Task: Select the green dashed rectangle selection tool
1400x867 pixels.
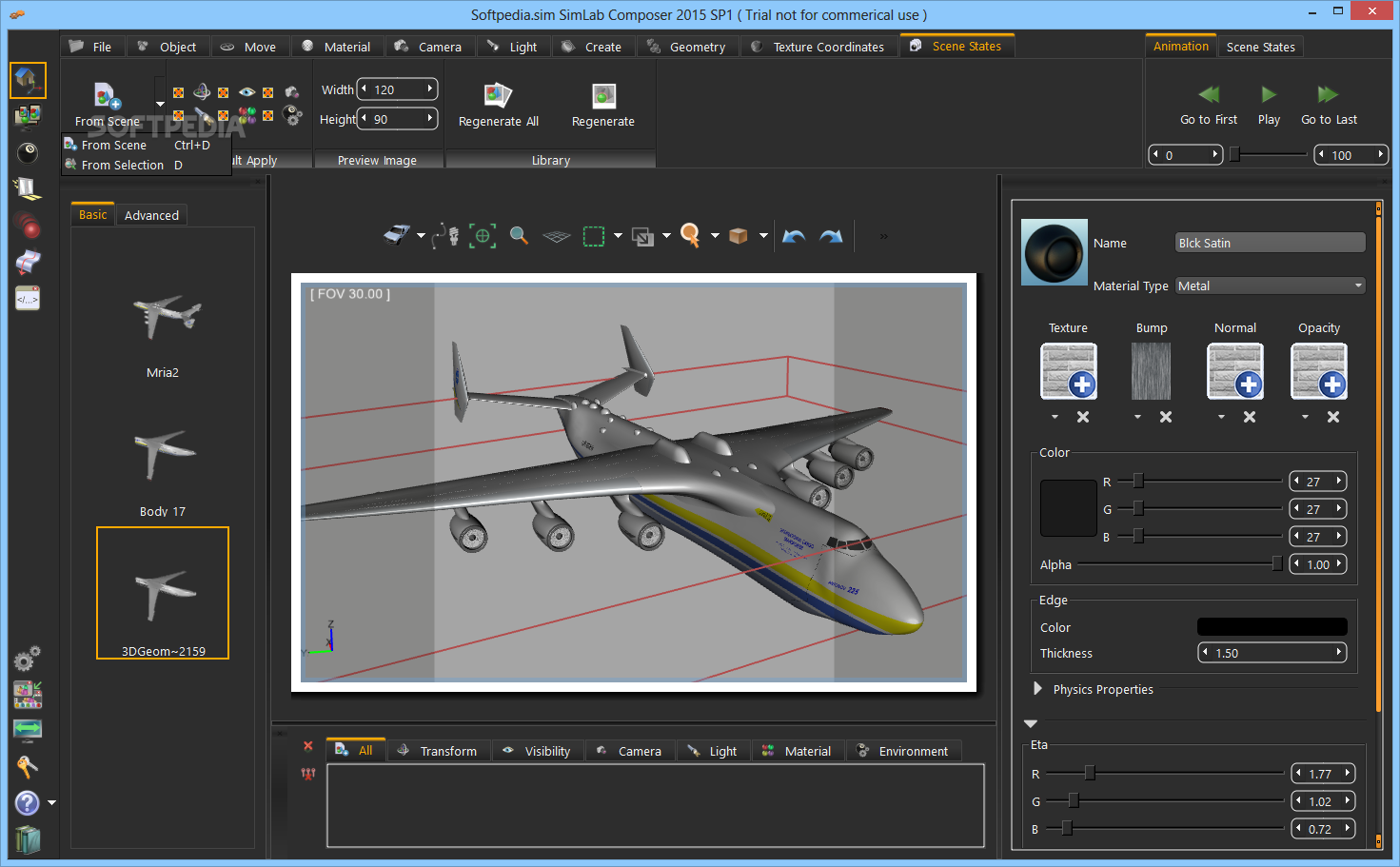Action: (594, 236)
